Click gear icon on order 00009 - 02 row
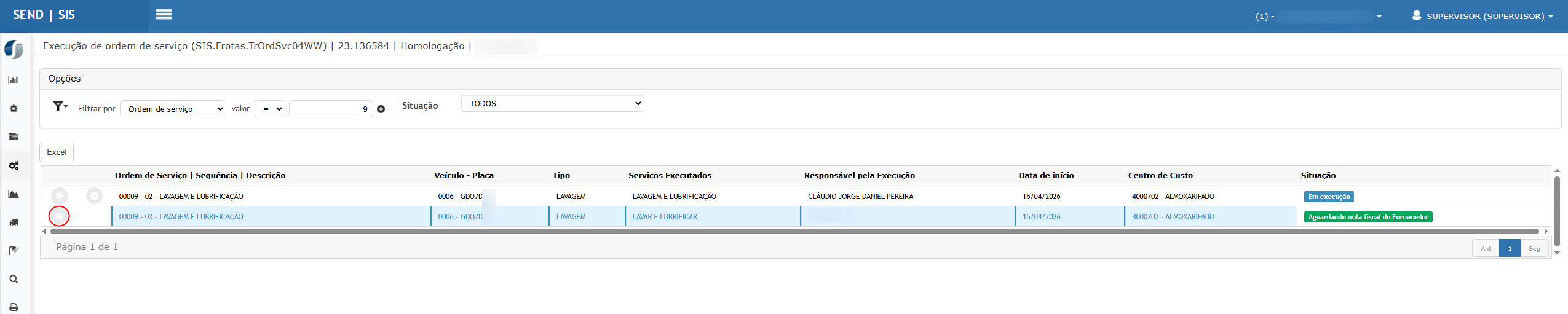 94,196
